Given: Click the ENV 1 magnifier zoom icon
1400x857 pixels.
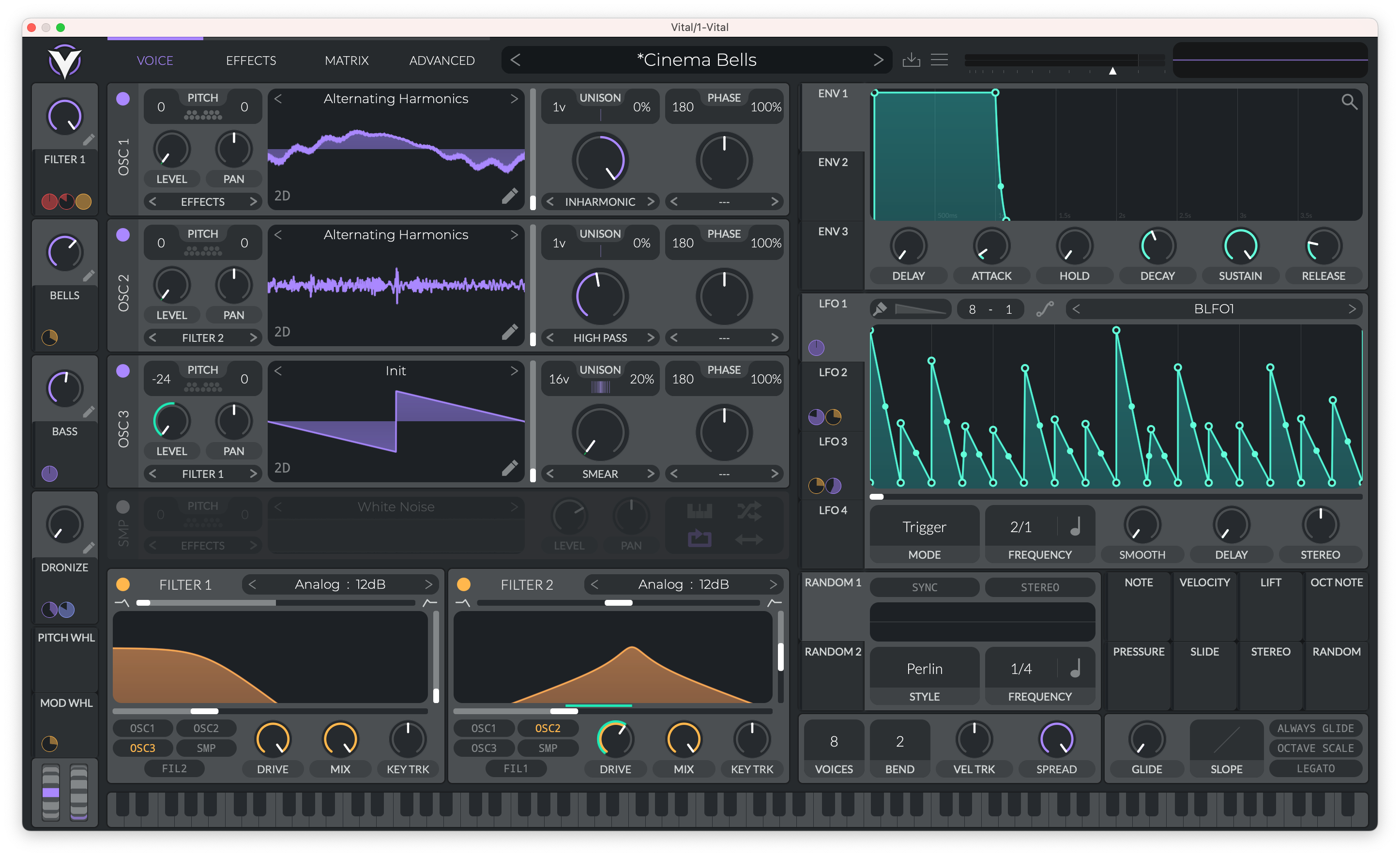Looking at the screenshot, I should [x=1349, y=102].
